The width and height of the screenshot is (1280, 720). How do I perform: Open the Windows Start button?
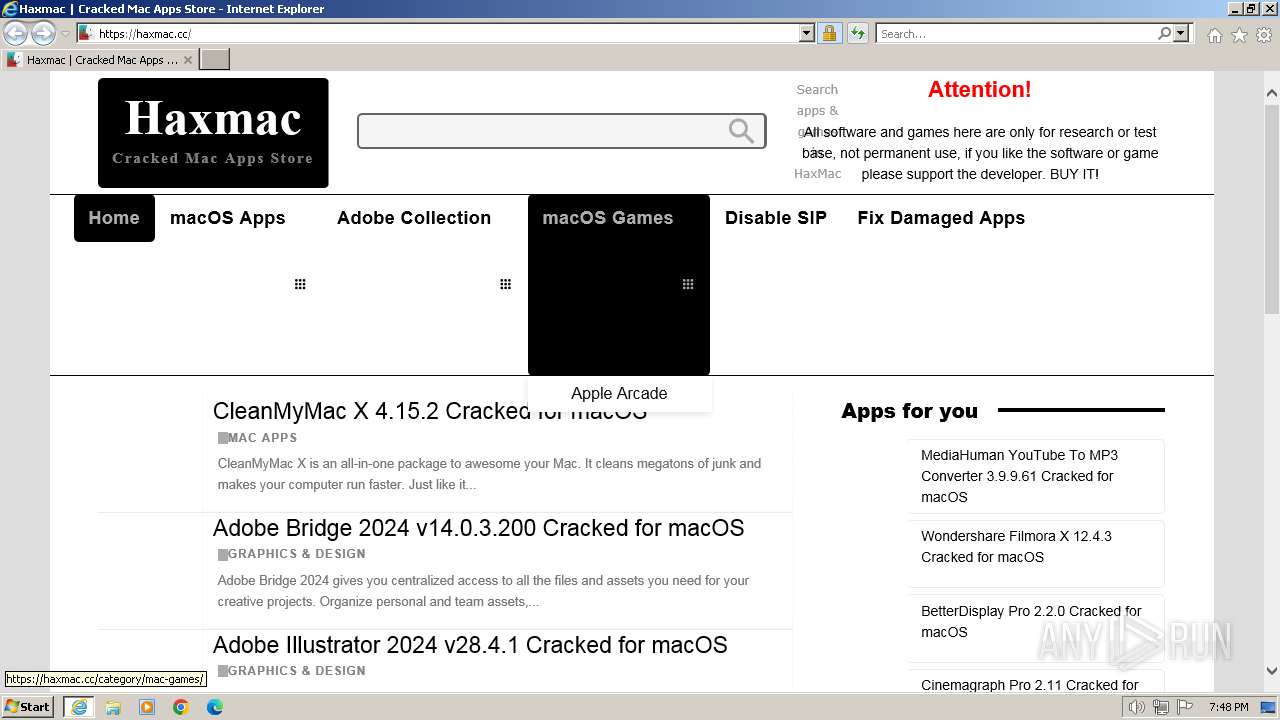[x=28, y=706]
